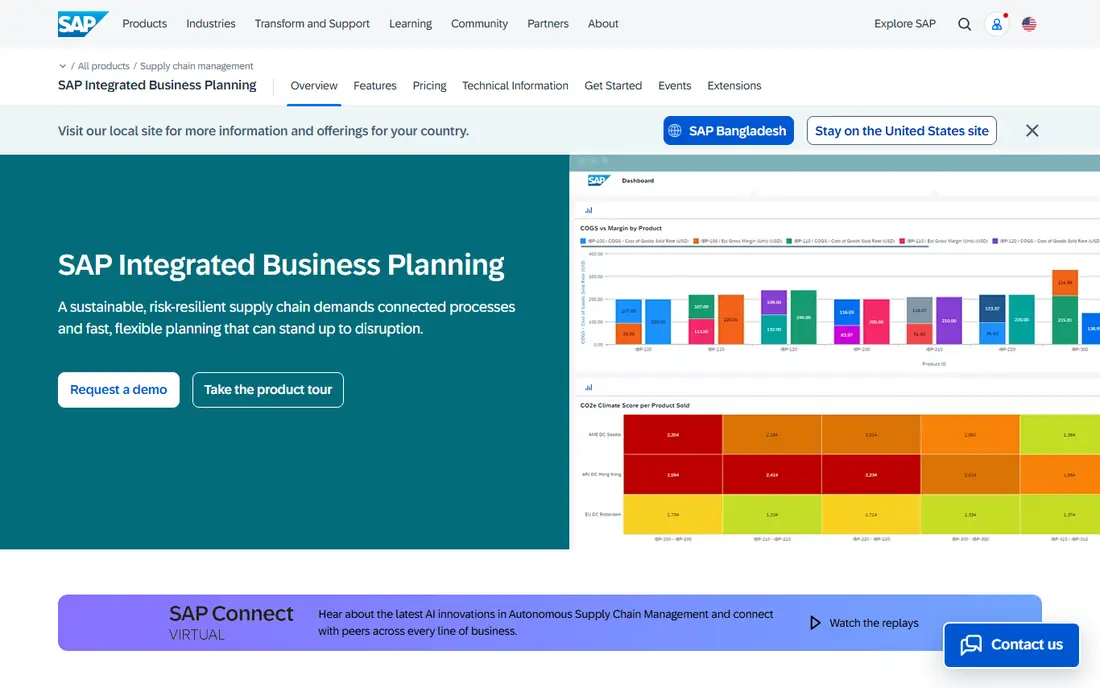Viewport: 1100px width, 688px height.
Task: Click the SAP Bangladesh button
Action: [728, 130]
